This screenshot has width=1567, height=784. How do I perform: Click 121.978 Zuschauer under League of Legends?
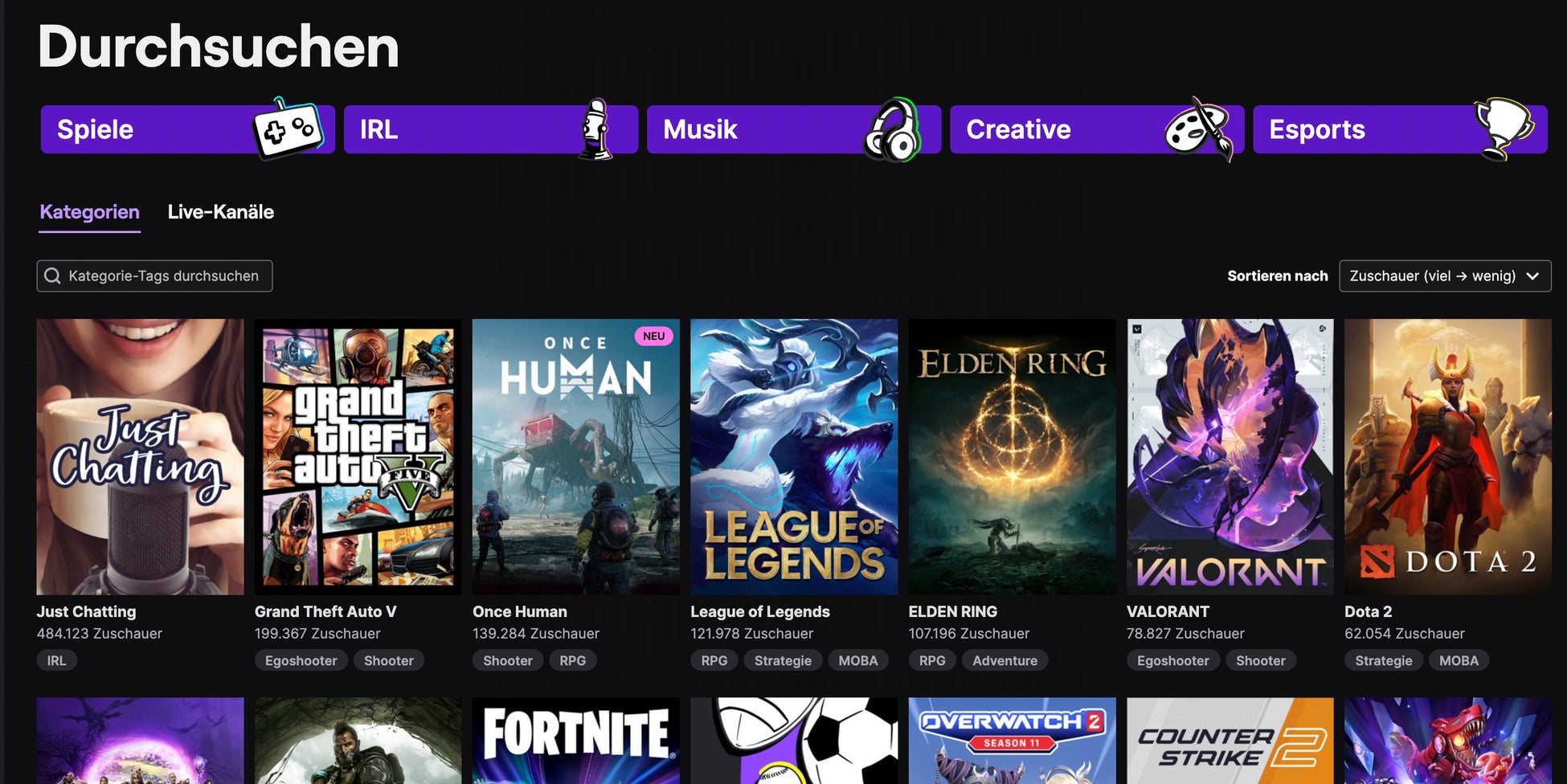pyautogui.click(x=752, y=634)
